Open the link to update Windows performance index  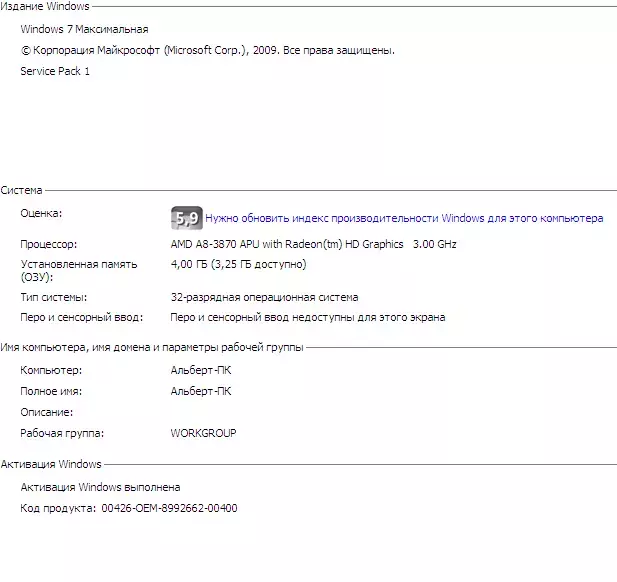coord(404,218)
